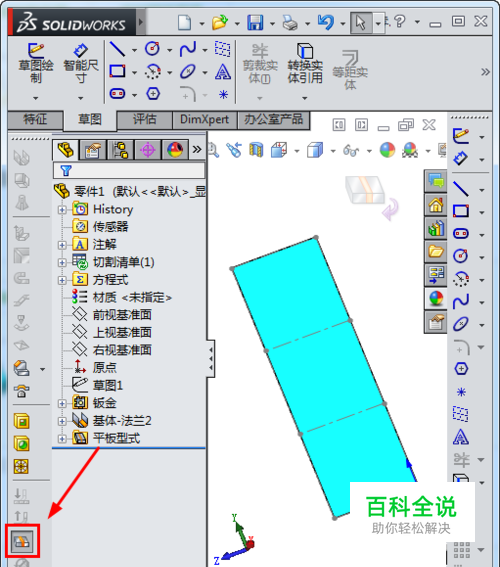The height and width of the screenshot is (567, 500).
Task: Switch to the 草图 tab
Action: [x=90, y=120]
